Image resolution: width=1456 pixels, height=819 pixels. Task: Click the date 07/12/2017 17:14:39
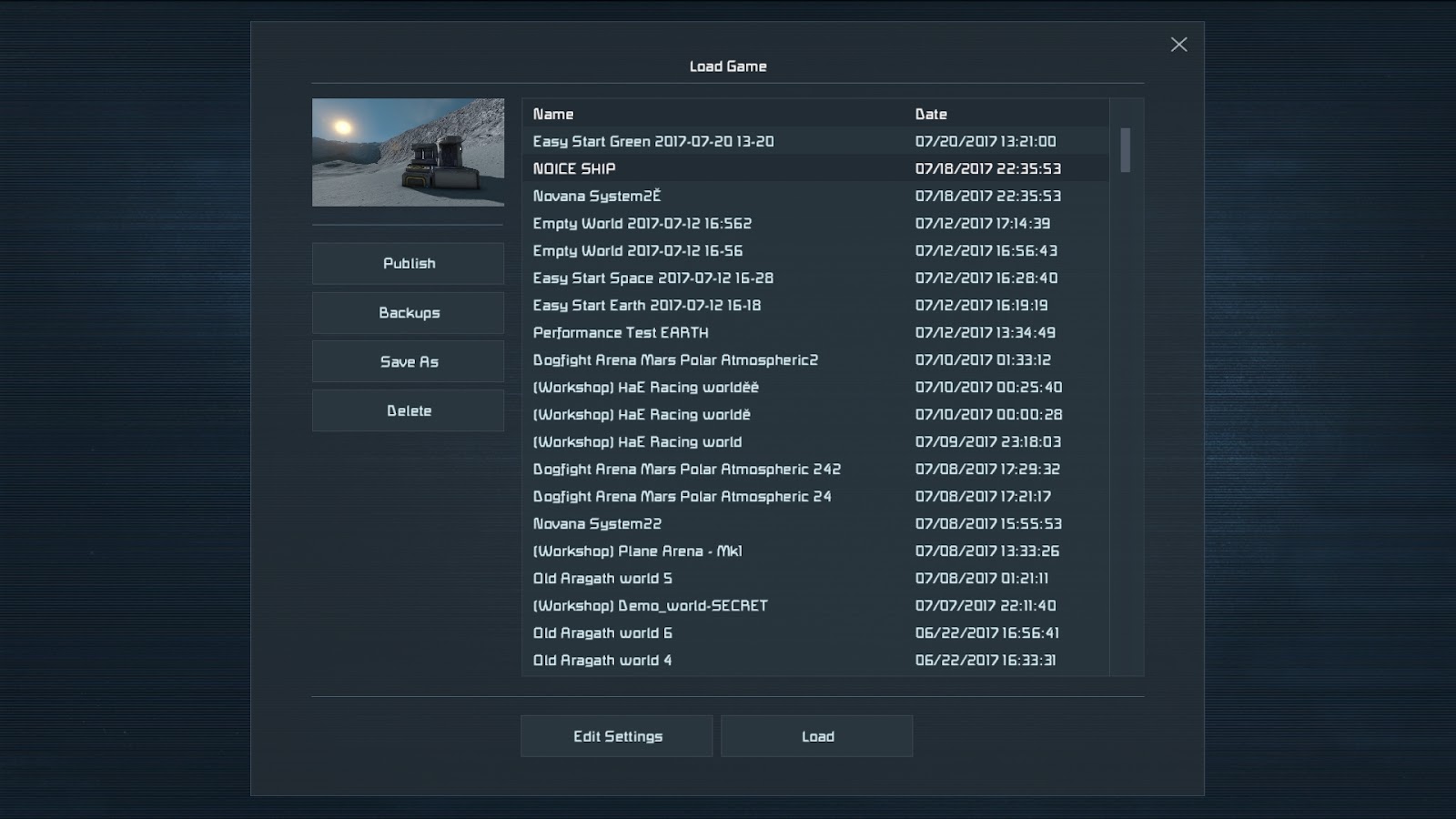[983, 223]
